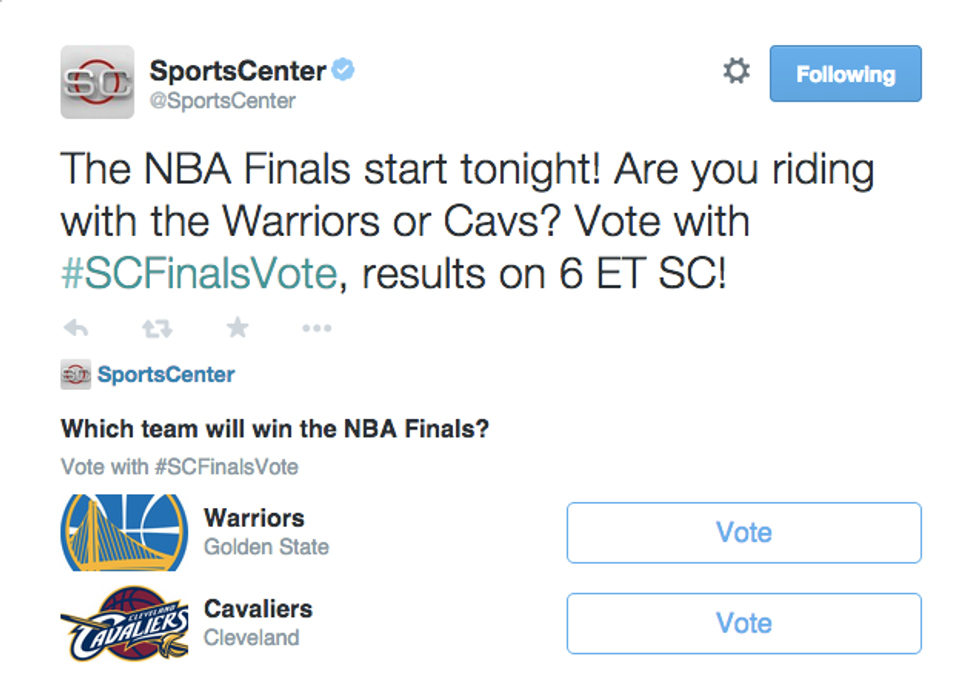
Task: Open the SportsCenter link in the poll card
Action: pyautogui.click(x=166, y=375)
